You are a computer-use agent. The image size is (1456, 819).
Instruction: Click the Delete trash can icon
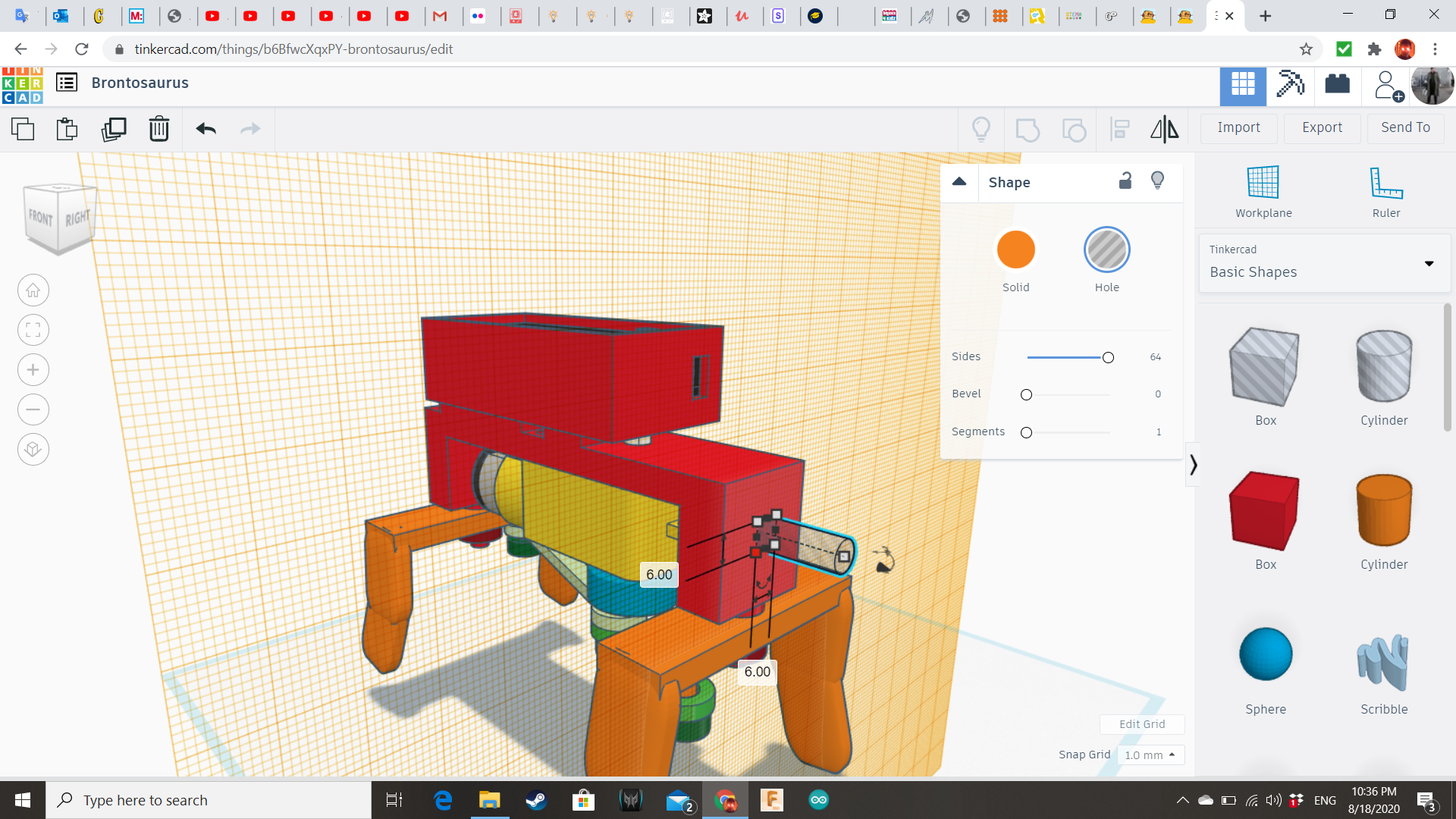[159, 129]
